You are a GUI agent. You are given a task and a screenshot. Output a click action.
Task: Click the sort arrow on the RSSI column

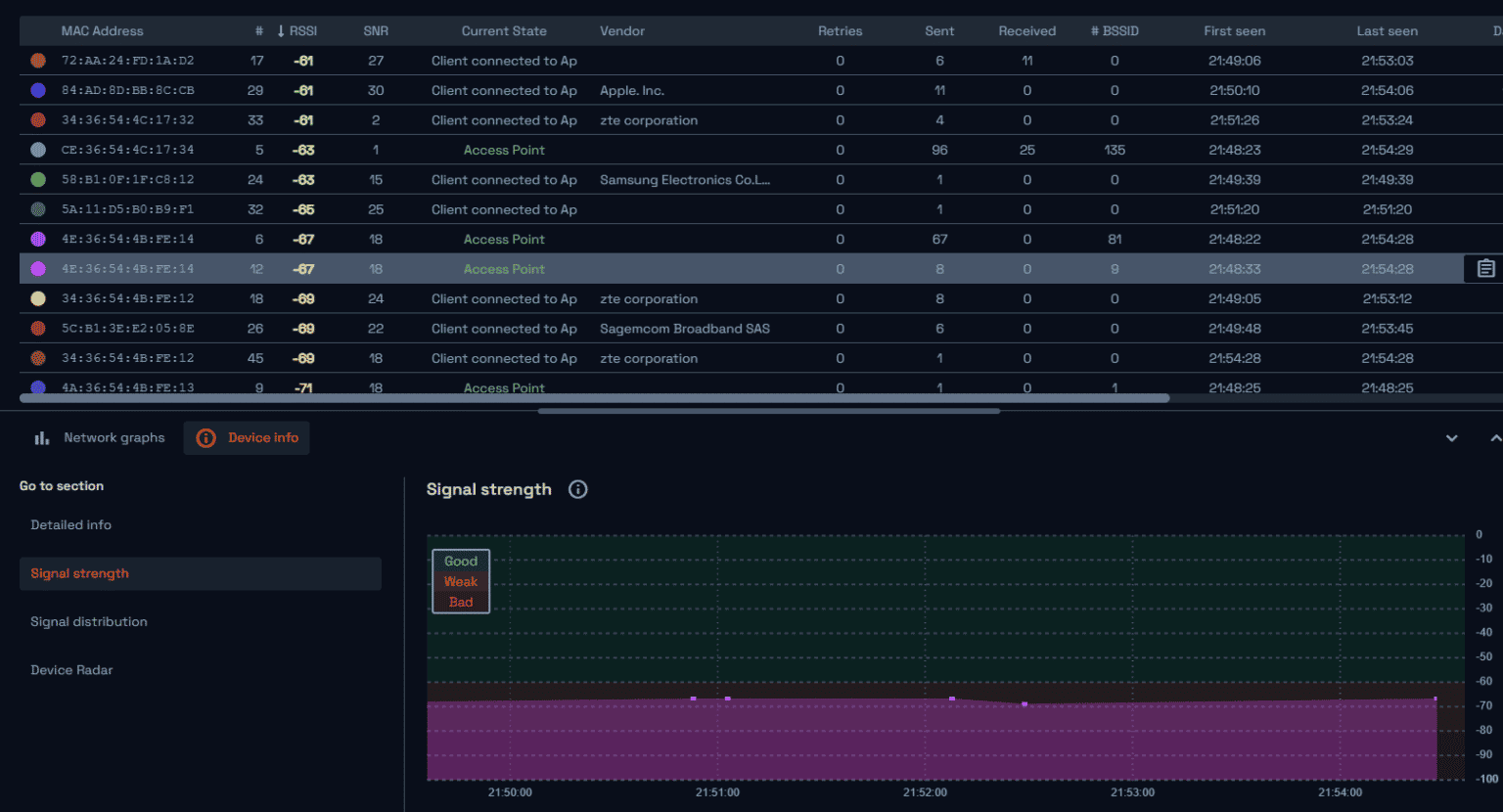click(282, 30)
